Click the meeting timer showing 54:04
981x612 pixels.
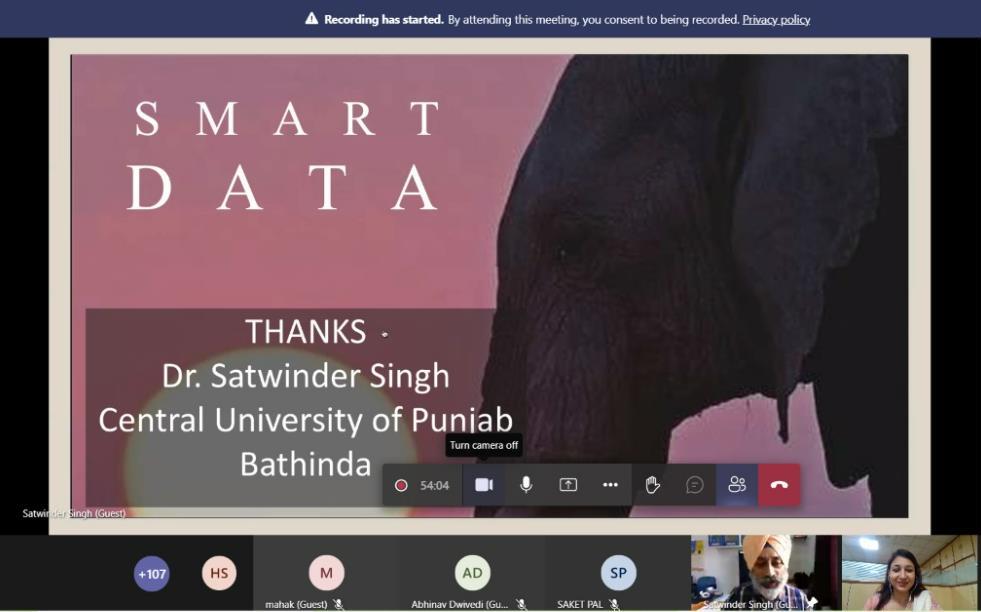click(434, 485)
